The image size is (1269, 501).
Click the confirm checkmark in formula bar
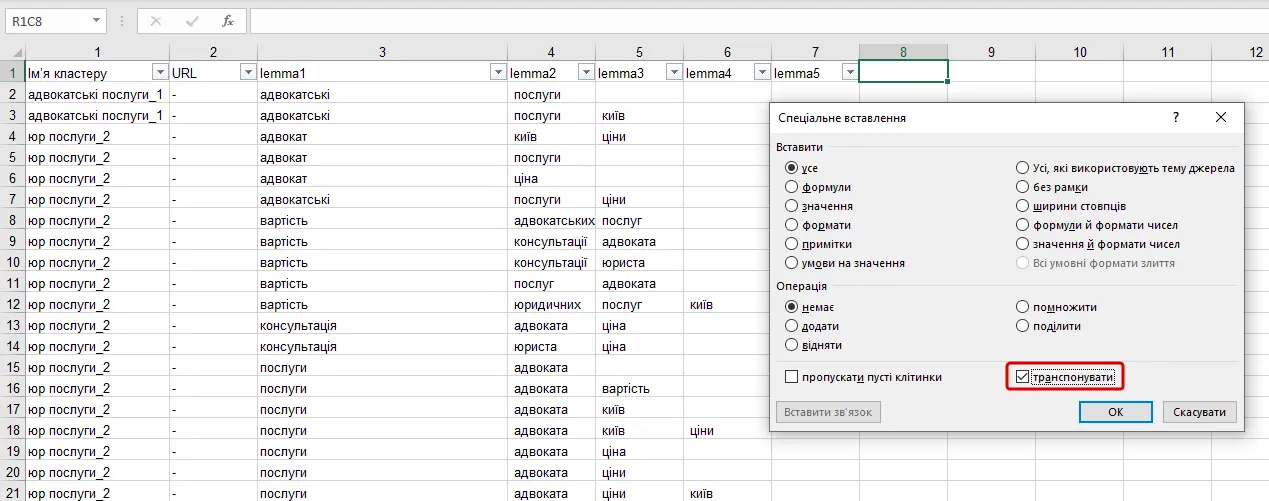(x=192, y=20)
